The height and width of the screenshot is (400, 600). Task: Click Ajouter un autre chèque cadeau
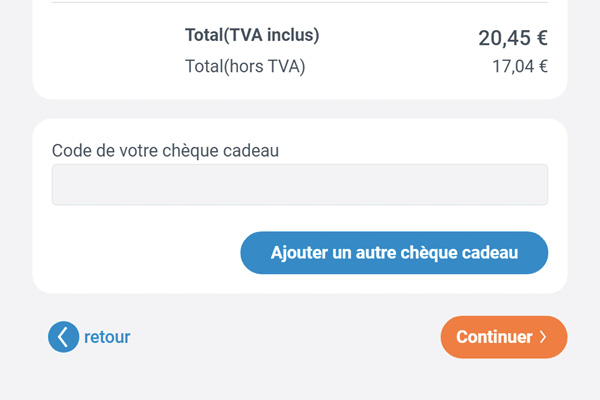pyautogui.click(x=394, y=253)
